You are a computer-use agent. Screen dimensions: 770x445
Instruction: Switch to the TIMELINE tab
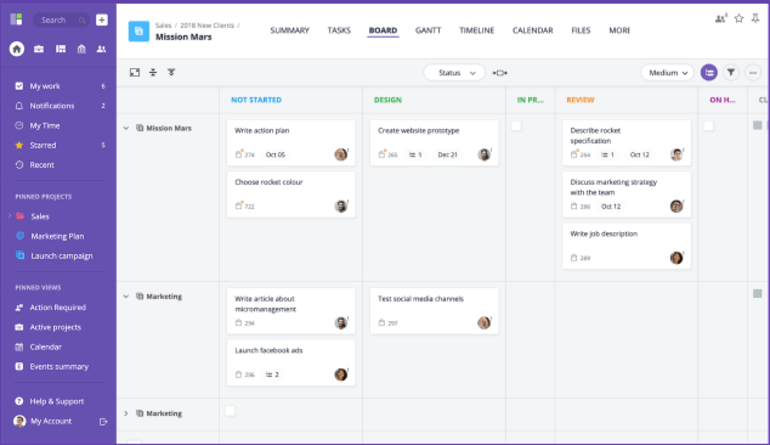[477, 30]
